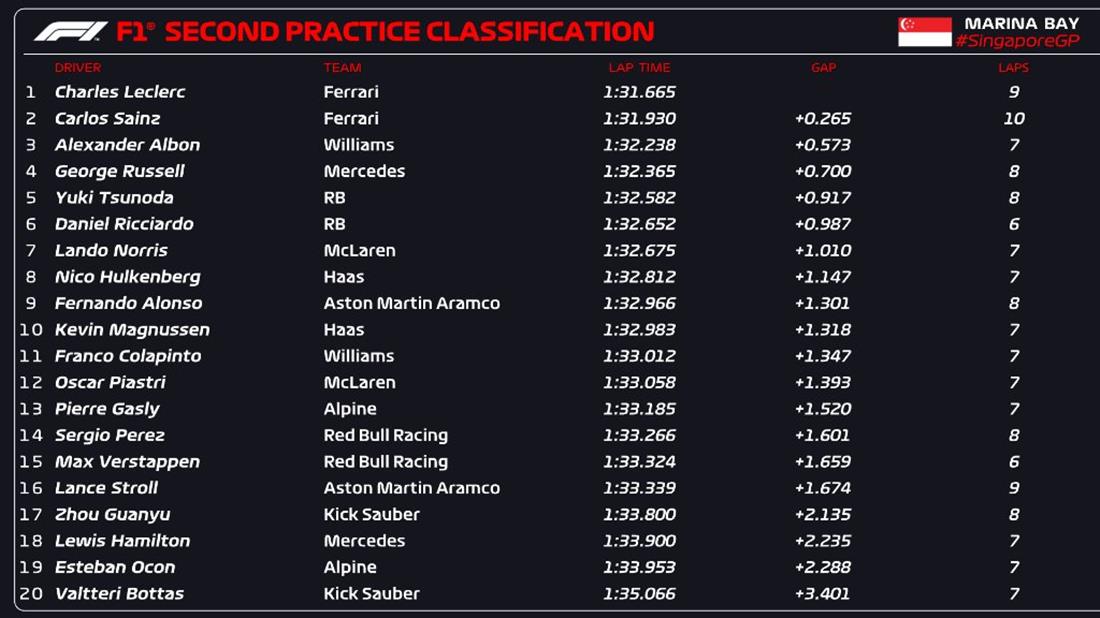Click the F1 logo icon
The image size is (1100, 618).
point(70,31)
